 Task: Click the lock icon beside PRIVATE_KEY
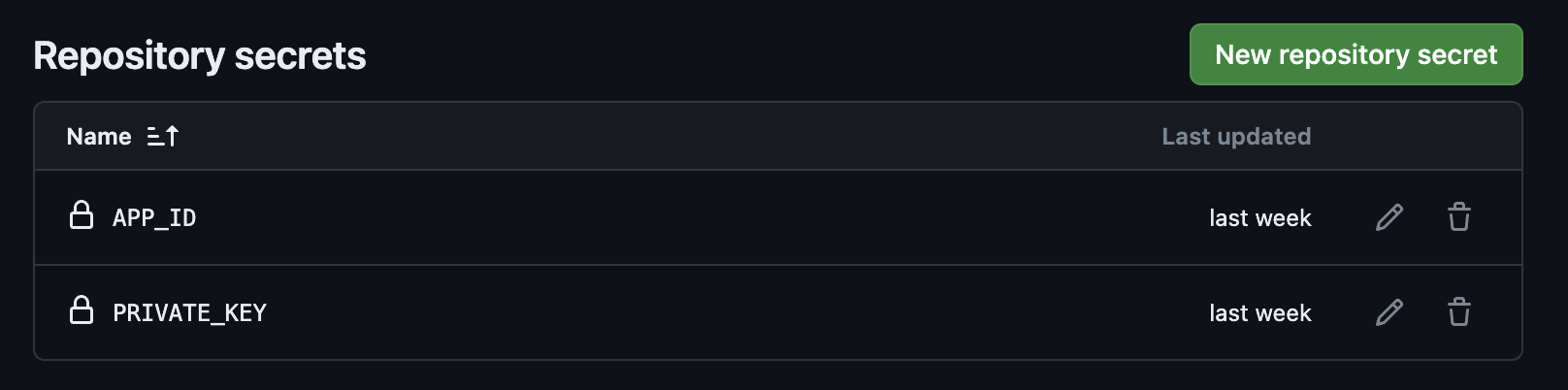82,310
